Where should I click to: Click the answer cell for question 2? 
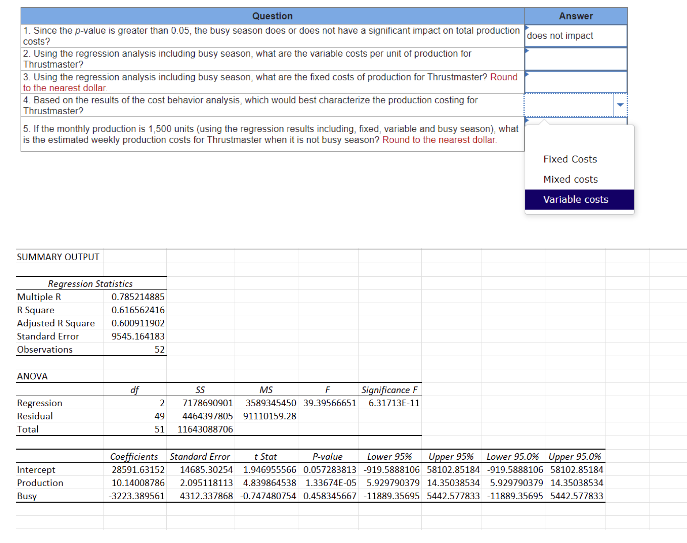point(576,59)
